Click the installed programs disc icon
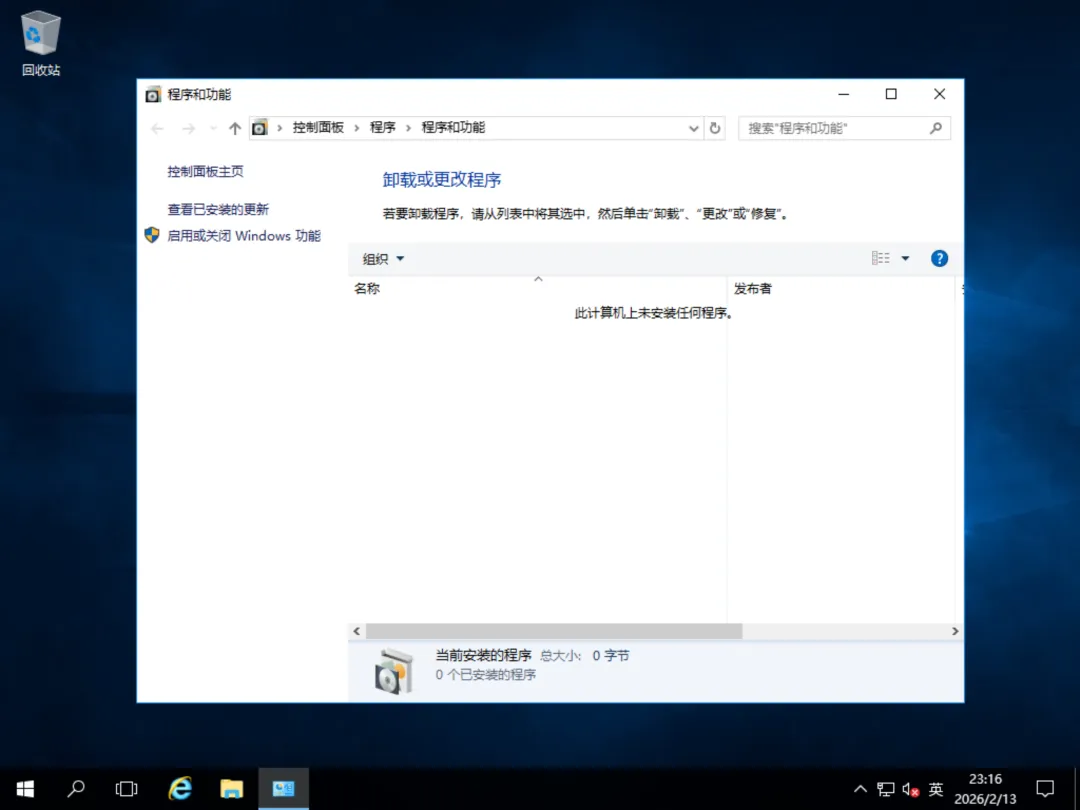The image size is (1080, 810). pyautogui.click(x=394, y=670)
